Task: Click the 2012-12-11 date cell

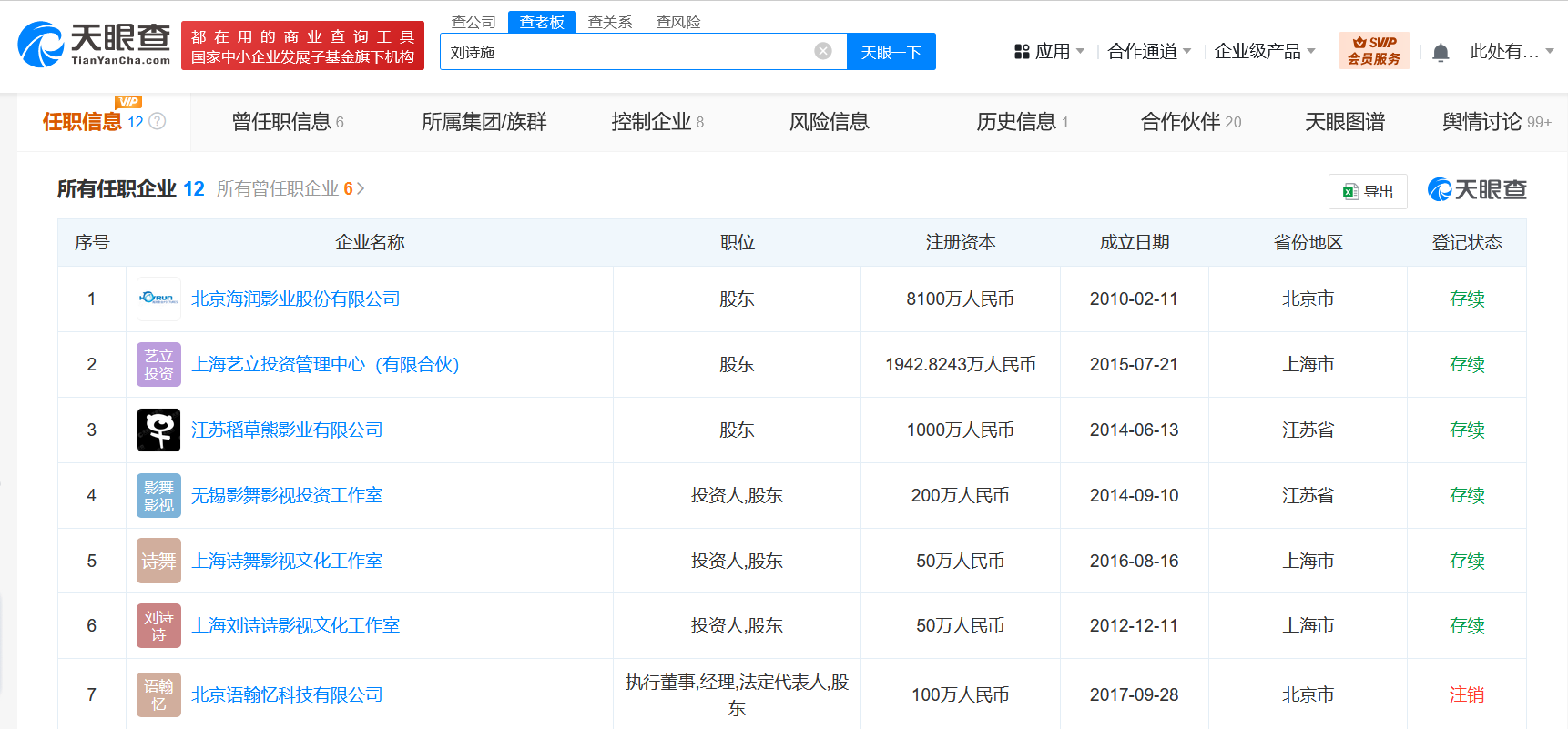Action: coord(1134,625)
